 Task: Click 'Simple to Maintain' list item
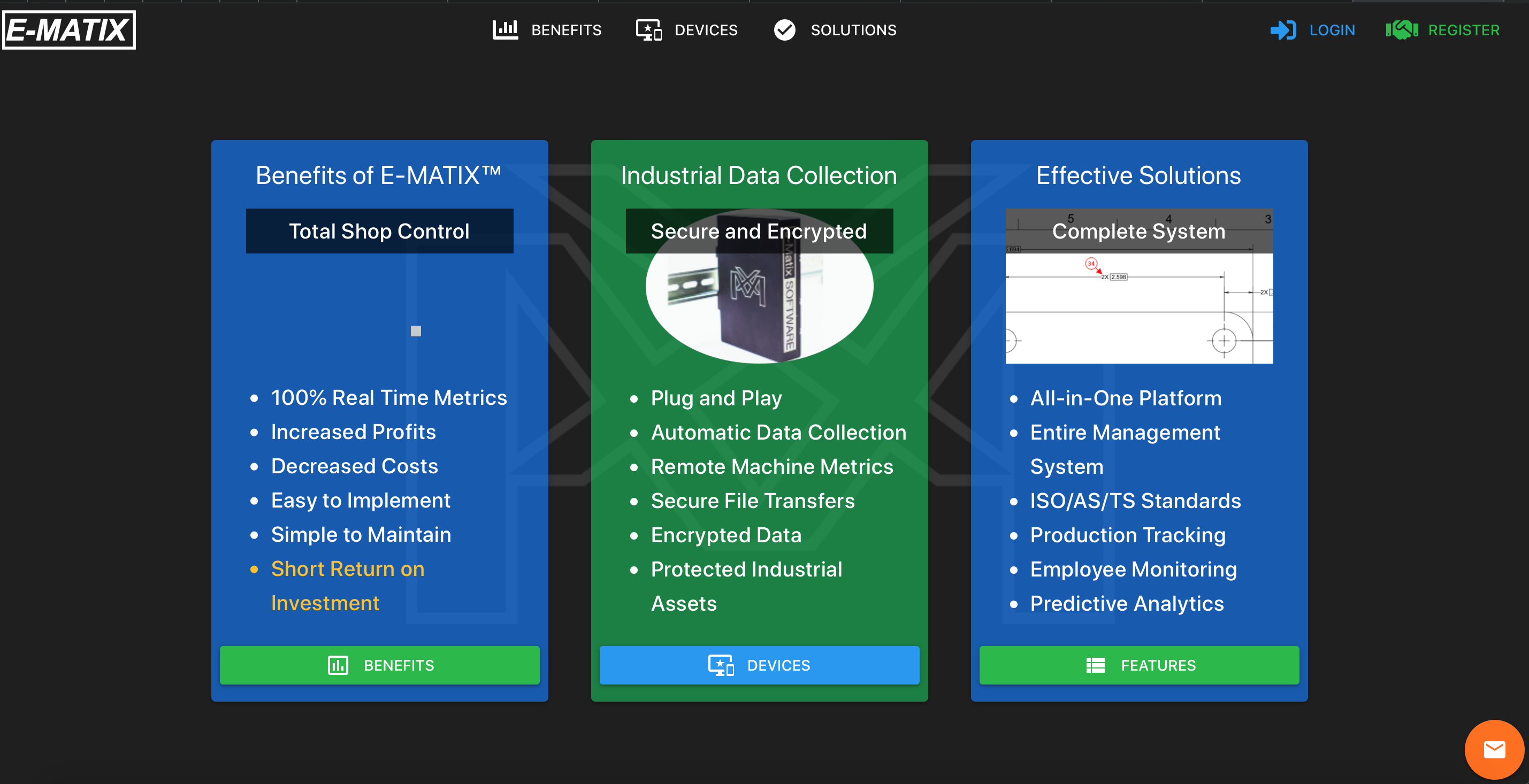[362, 534]
